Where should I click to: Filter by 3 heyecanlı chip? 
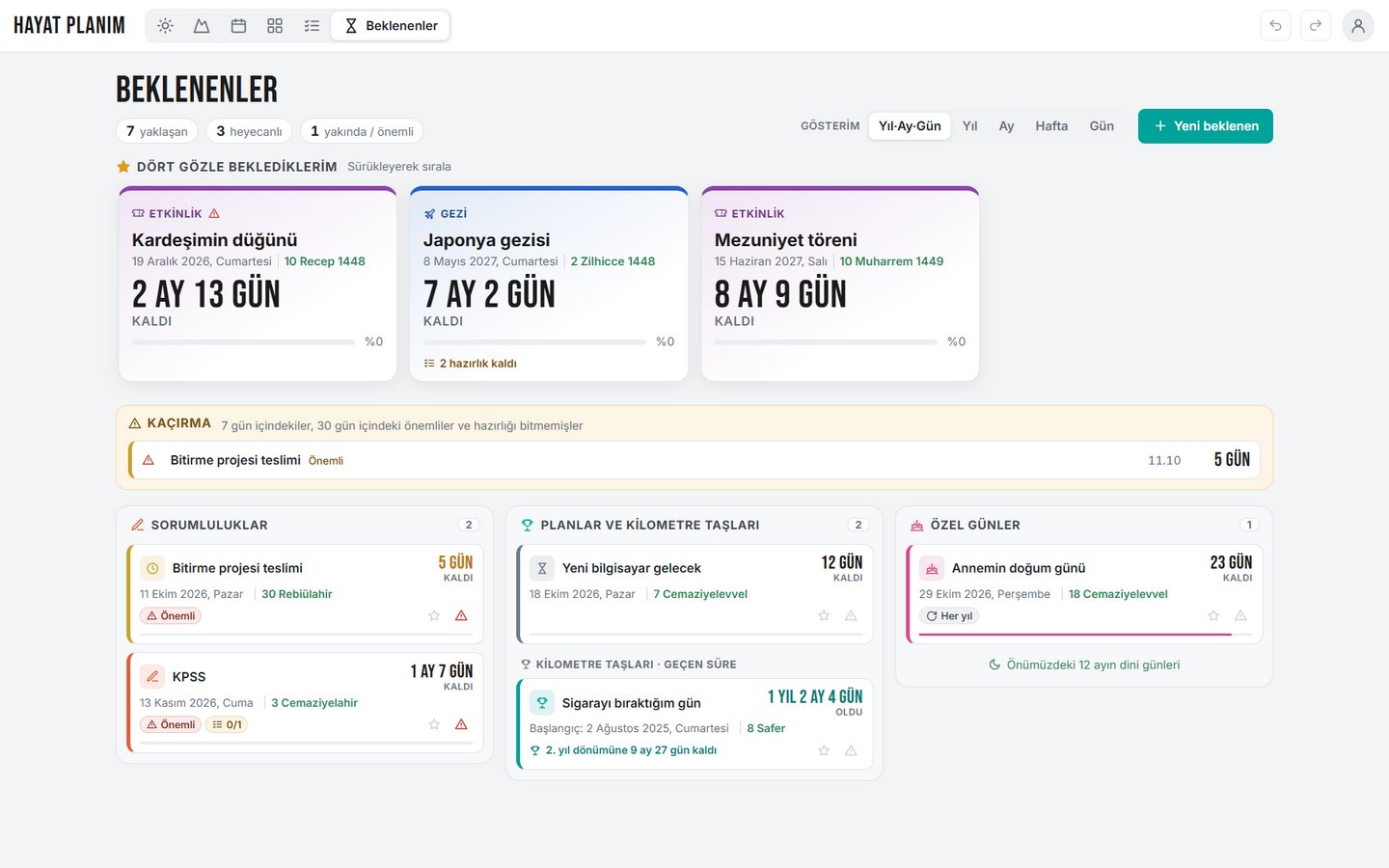249,131
